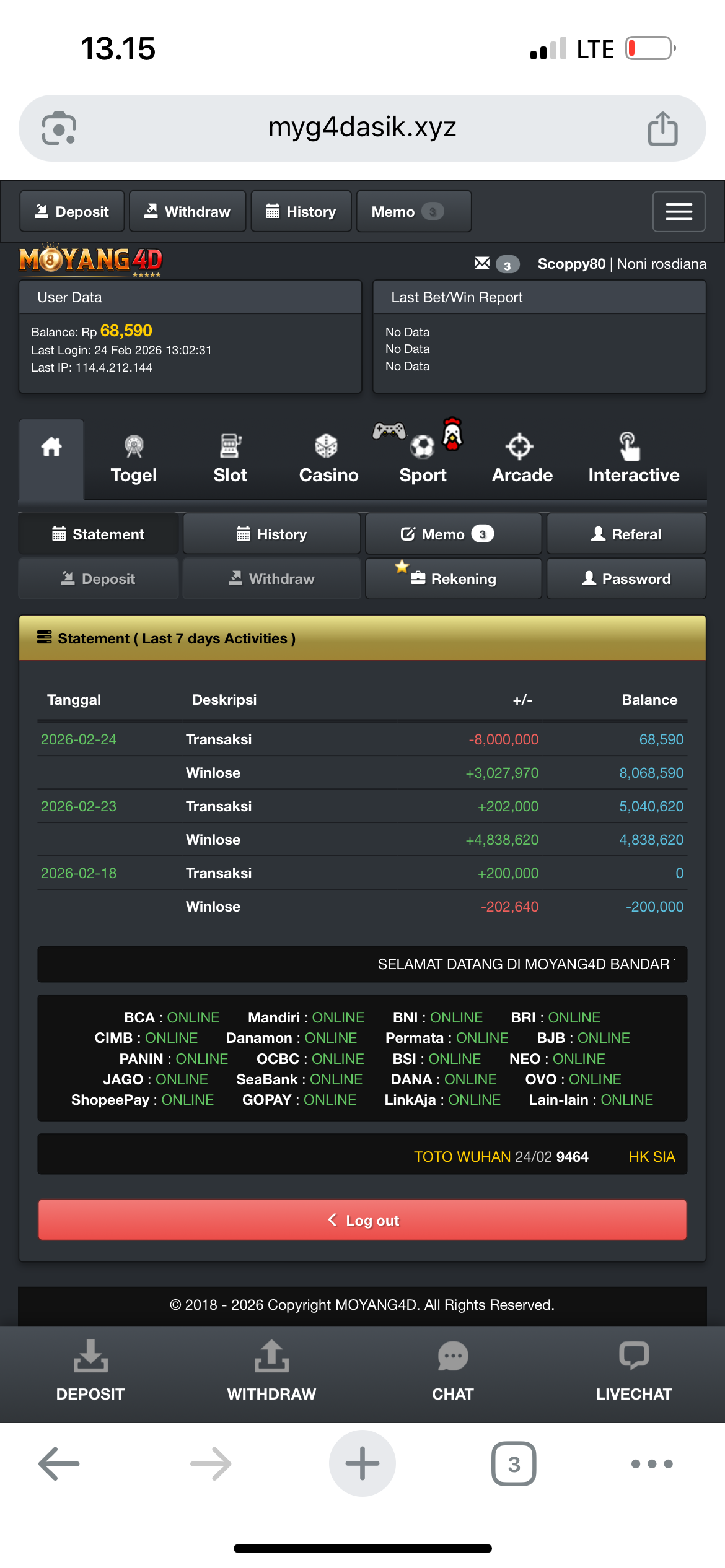Open the Sport games category
The image size is (725, 1568).
point(423,460)
